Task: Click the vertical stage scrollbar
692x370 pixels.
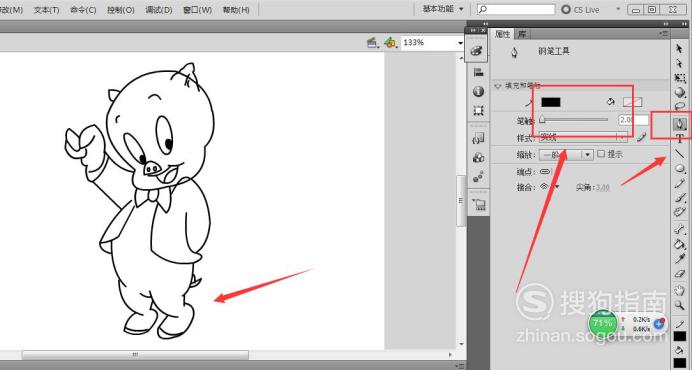Action: pyautogui.click(x=461, y=200)
